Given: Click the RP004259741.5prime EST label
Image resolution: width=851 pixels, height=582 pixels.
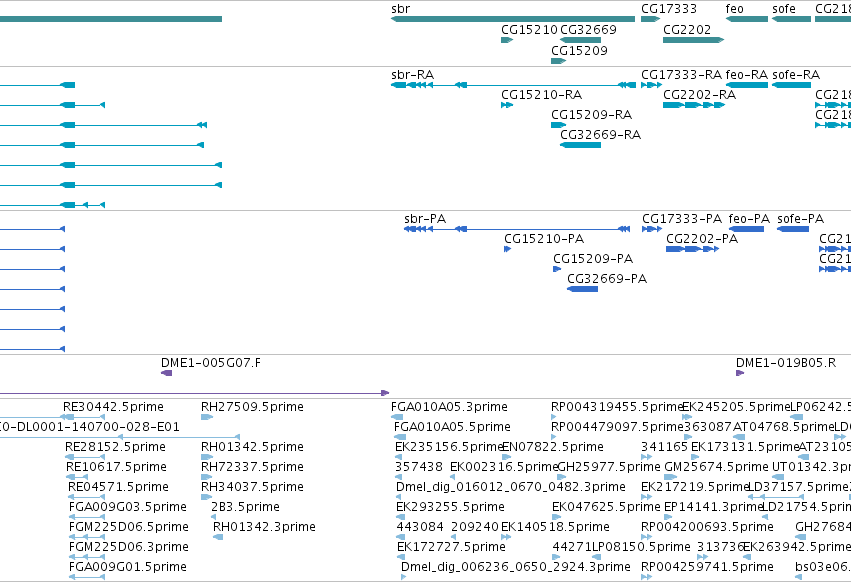Looking at the screenshot, I should 707,568.
